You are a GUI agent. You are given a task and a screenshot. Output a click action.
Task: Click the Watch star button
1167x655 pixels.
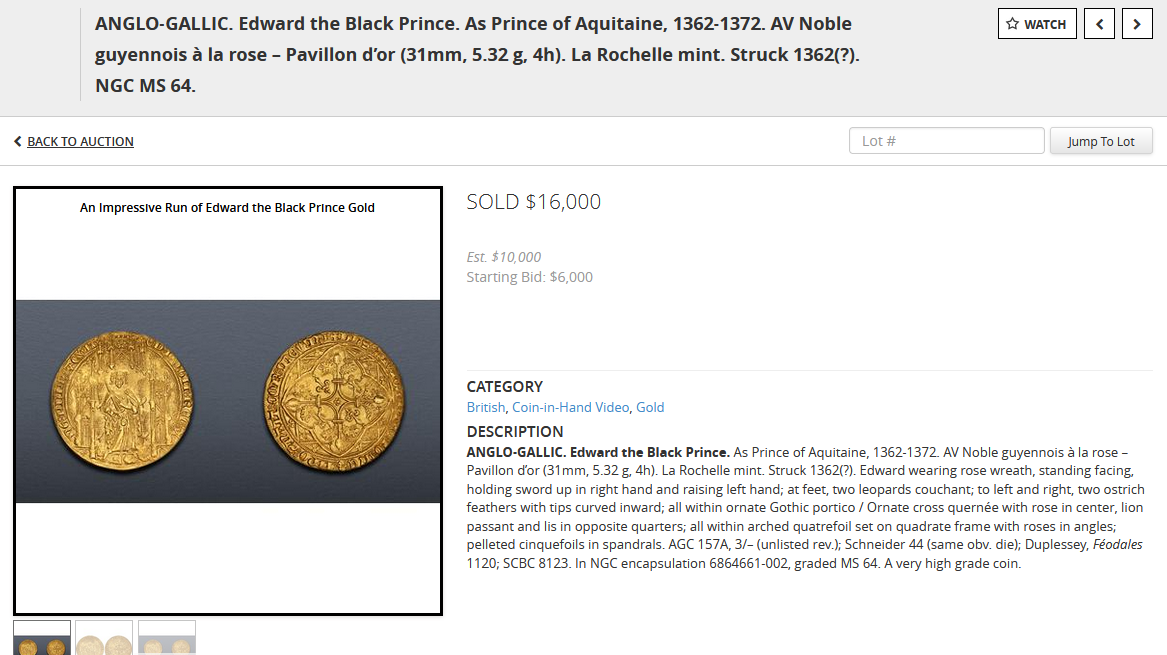pyautogui.click(x=1037, y=24)
